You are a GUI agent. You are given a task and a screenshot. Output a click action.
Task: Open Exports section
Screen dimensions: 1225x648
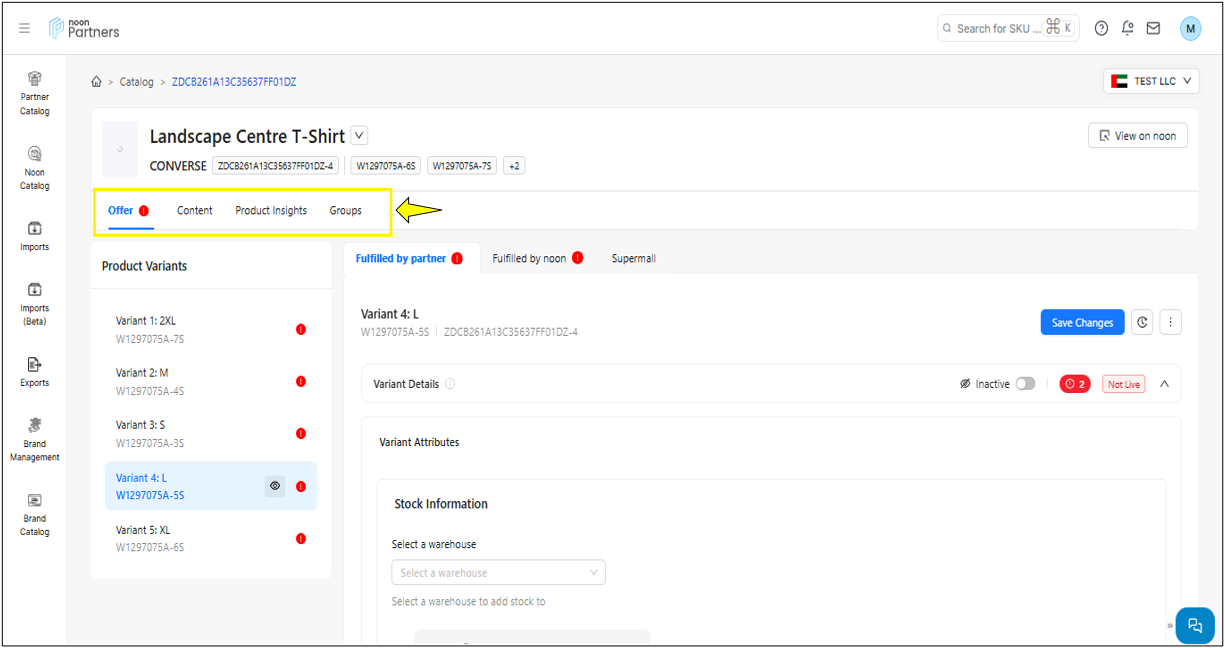pyautogui.click(x=34, y=372)
